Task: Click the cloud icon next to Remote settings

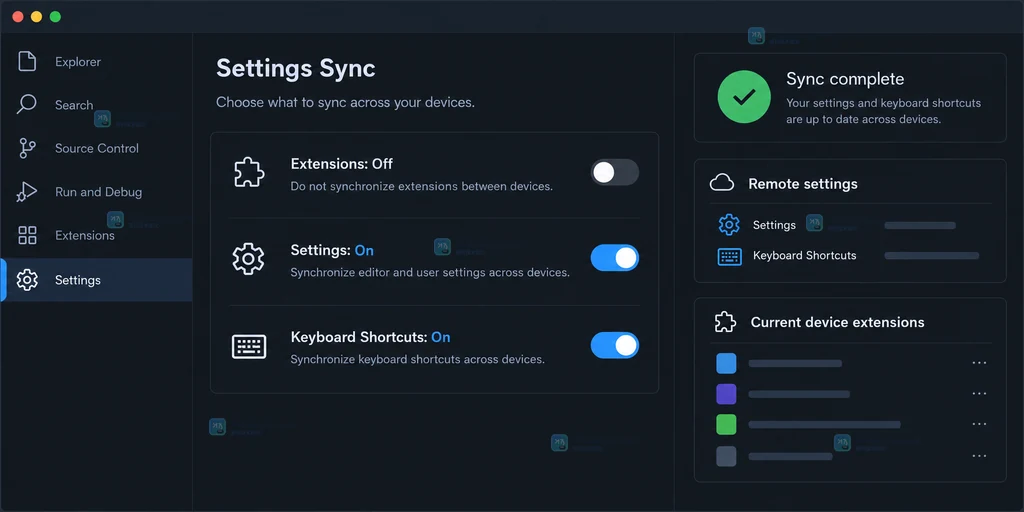Action: [x=722, y=184]
